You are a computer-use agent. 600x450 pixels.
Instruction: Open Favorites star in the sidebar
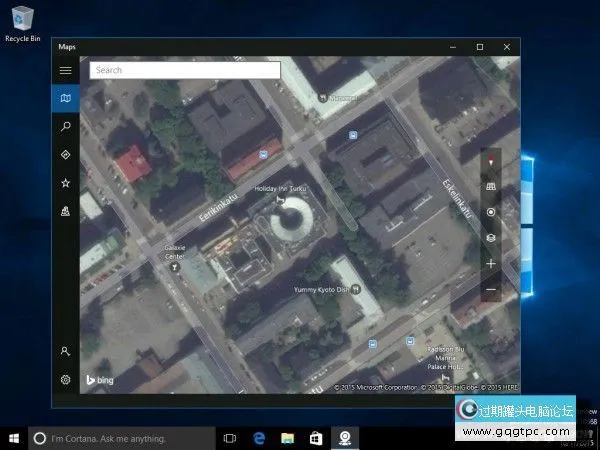(66, 183)
